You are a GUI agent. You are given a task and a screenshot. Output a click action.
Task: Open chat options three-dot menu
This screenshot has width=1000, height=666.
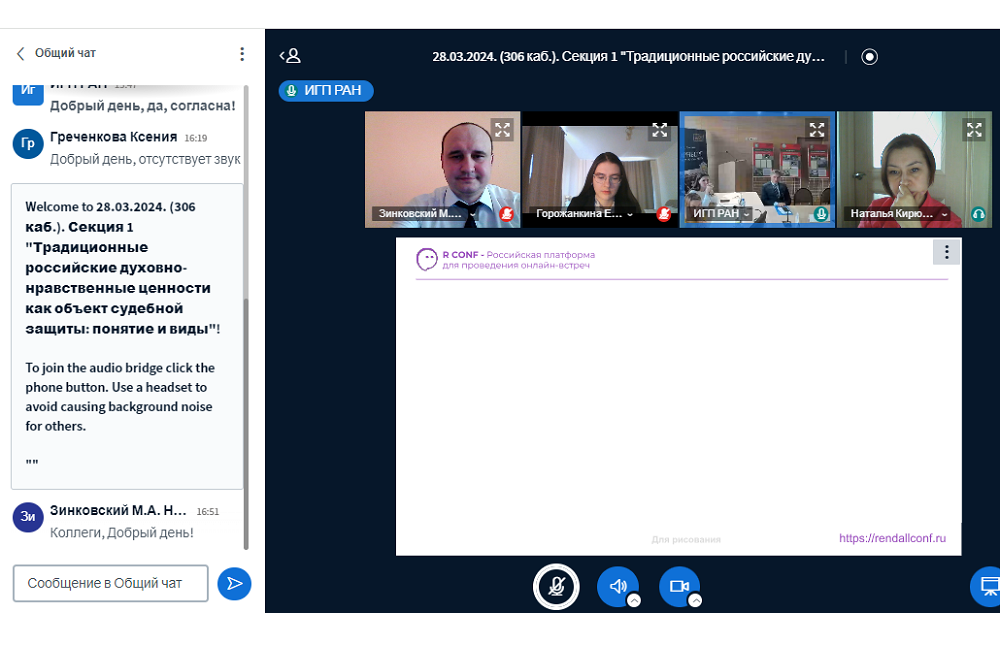[x=242, y=54]
